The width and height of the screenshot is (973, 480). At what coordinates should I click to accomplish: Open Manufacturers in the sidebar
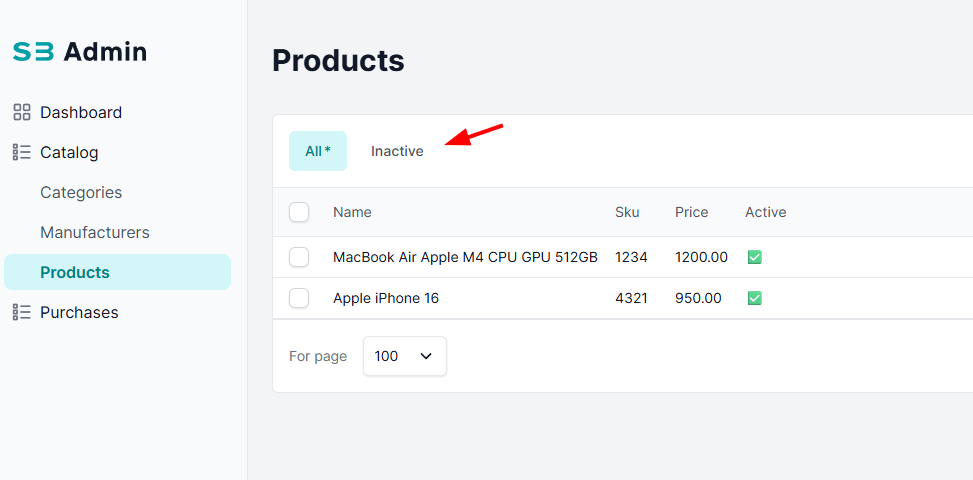(x=95, y=233)
